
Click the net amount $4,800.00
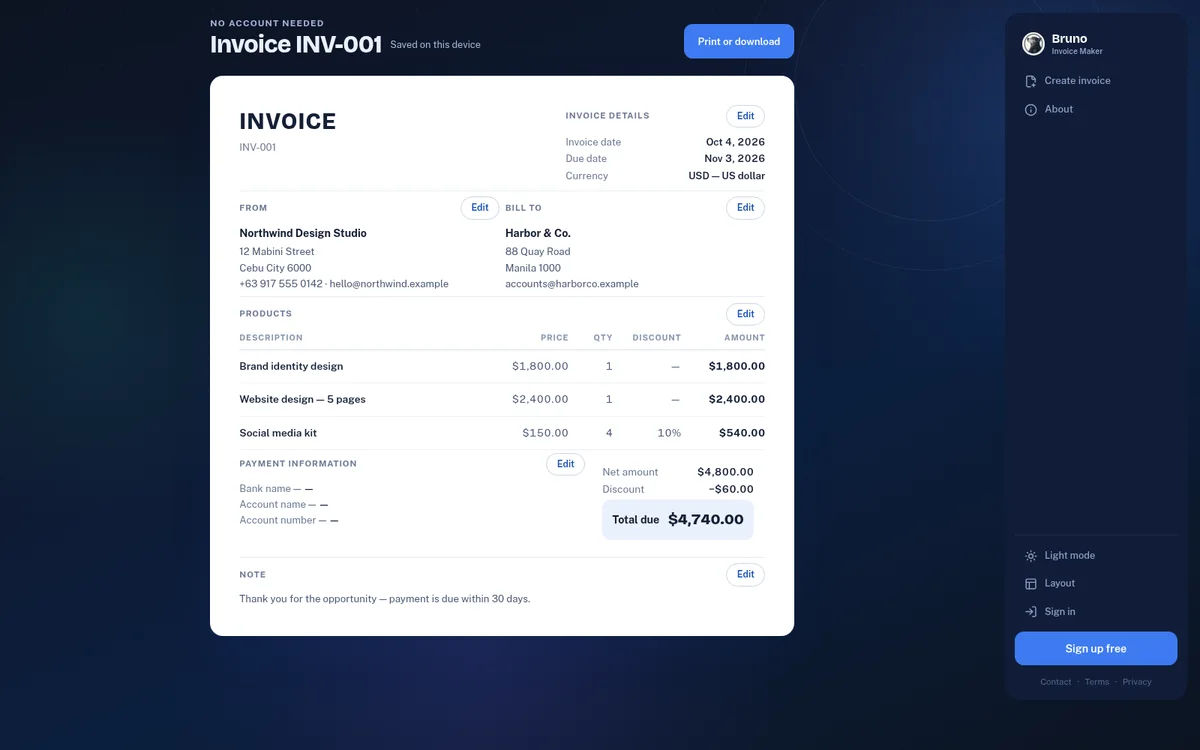725,472
